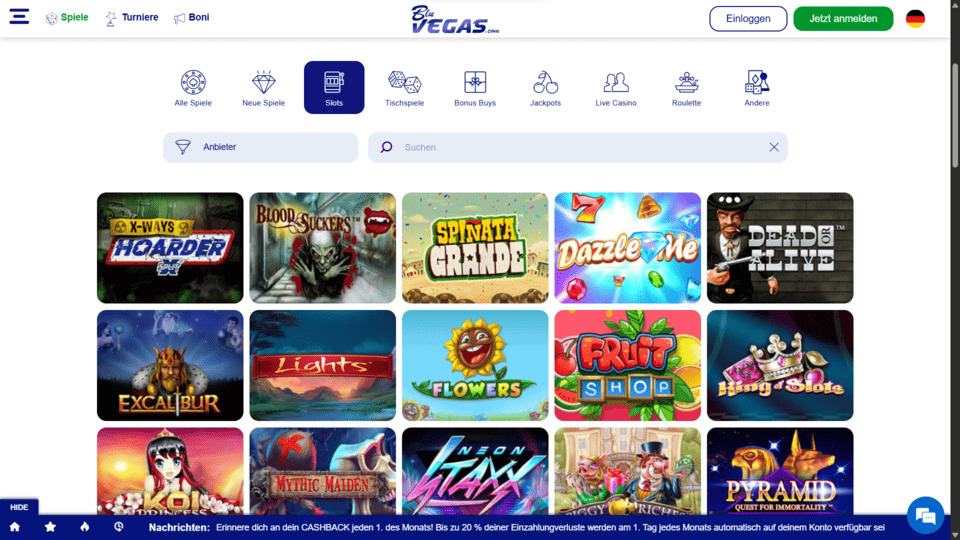Viewport: 960px width, 540px height.
Task: Click the home icon in bottom bar
Action: pyautogui.click(x=15, y=527)
